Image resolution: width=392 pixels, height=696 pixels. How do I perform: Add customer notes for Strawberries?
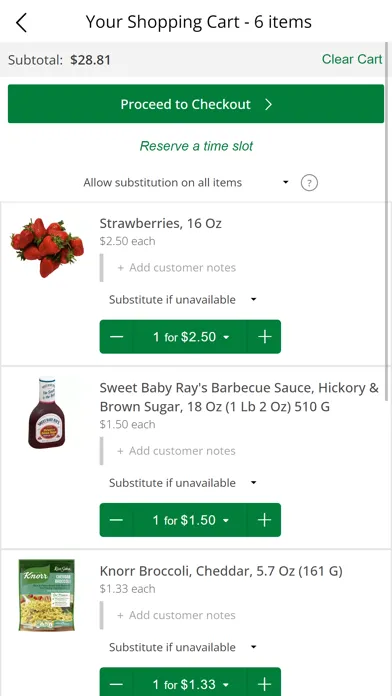tap(176, 268)
